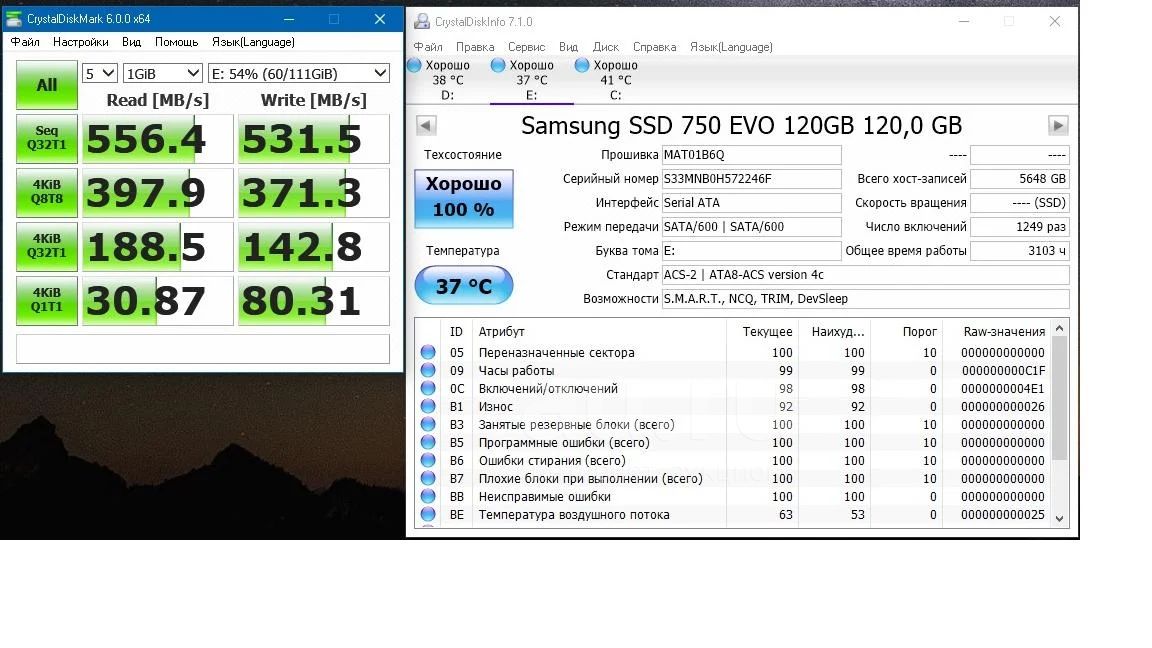Click status circle for attribute B7
Screen dimensions: 1152x648
point(428,478)
